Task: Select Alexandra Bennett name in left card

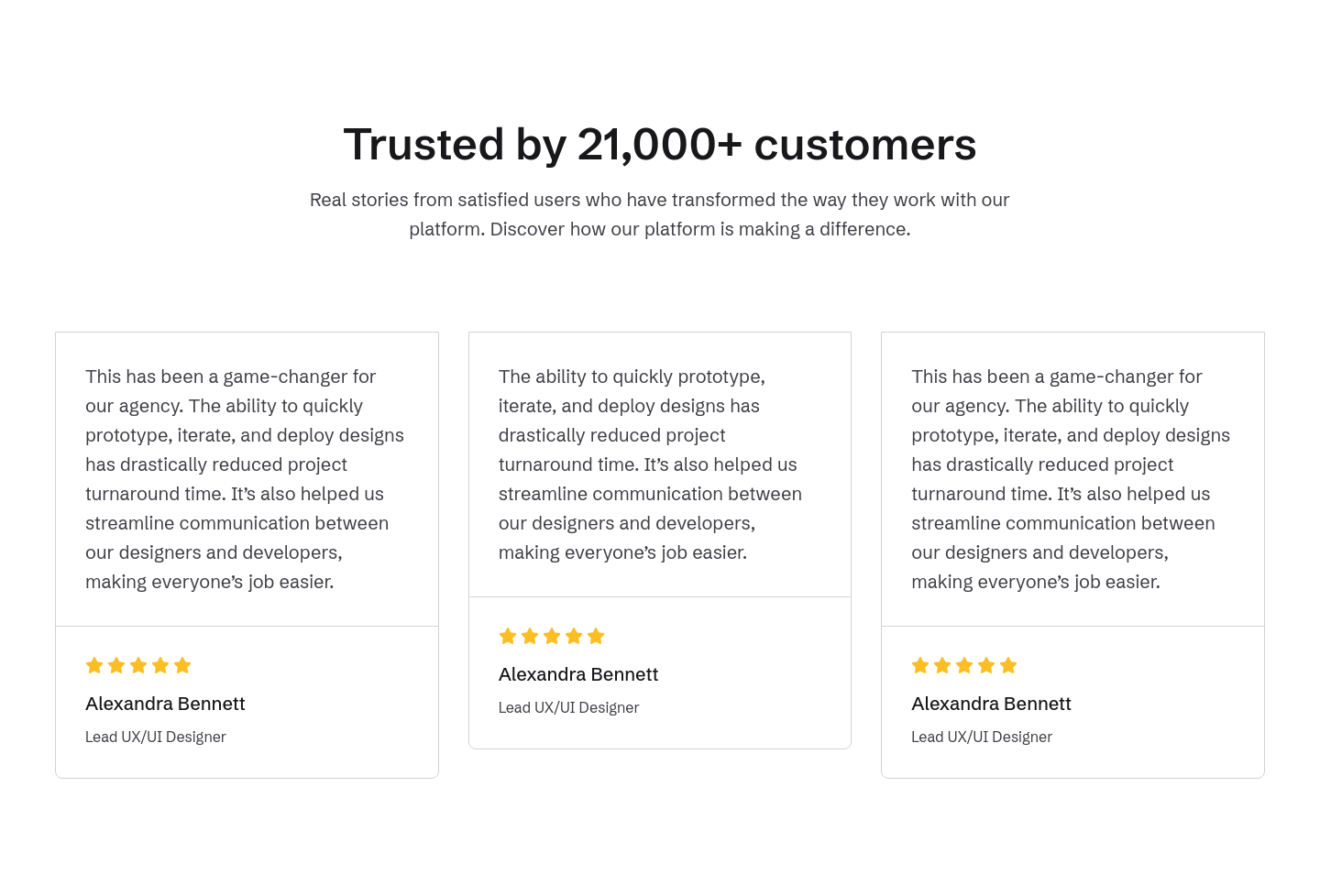Action: pos(165,704)
